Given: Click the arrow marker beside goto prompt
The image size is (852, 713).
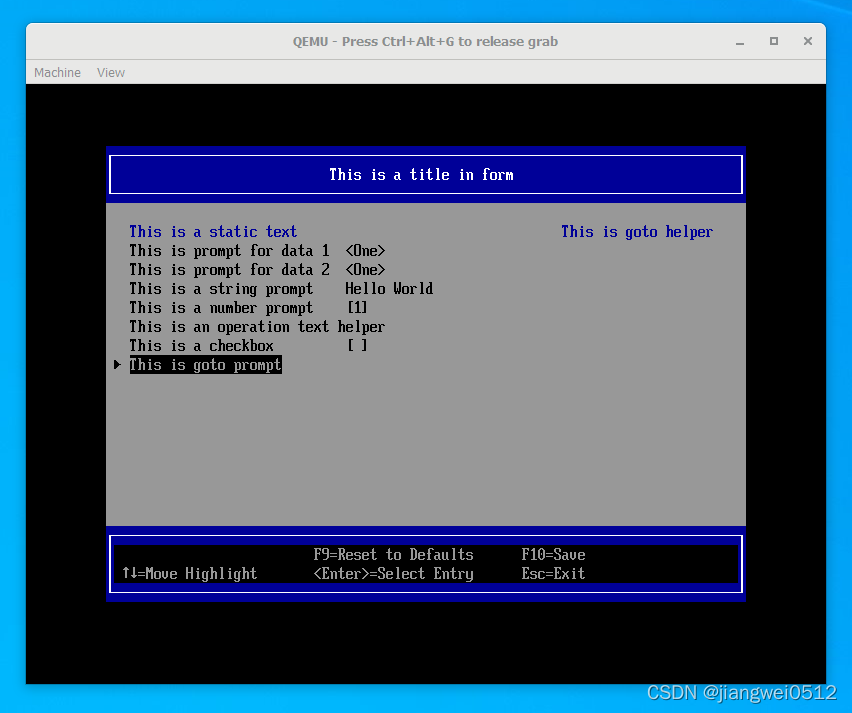Looking at the screenshot, I should coord(118,365).
